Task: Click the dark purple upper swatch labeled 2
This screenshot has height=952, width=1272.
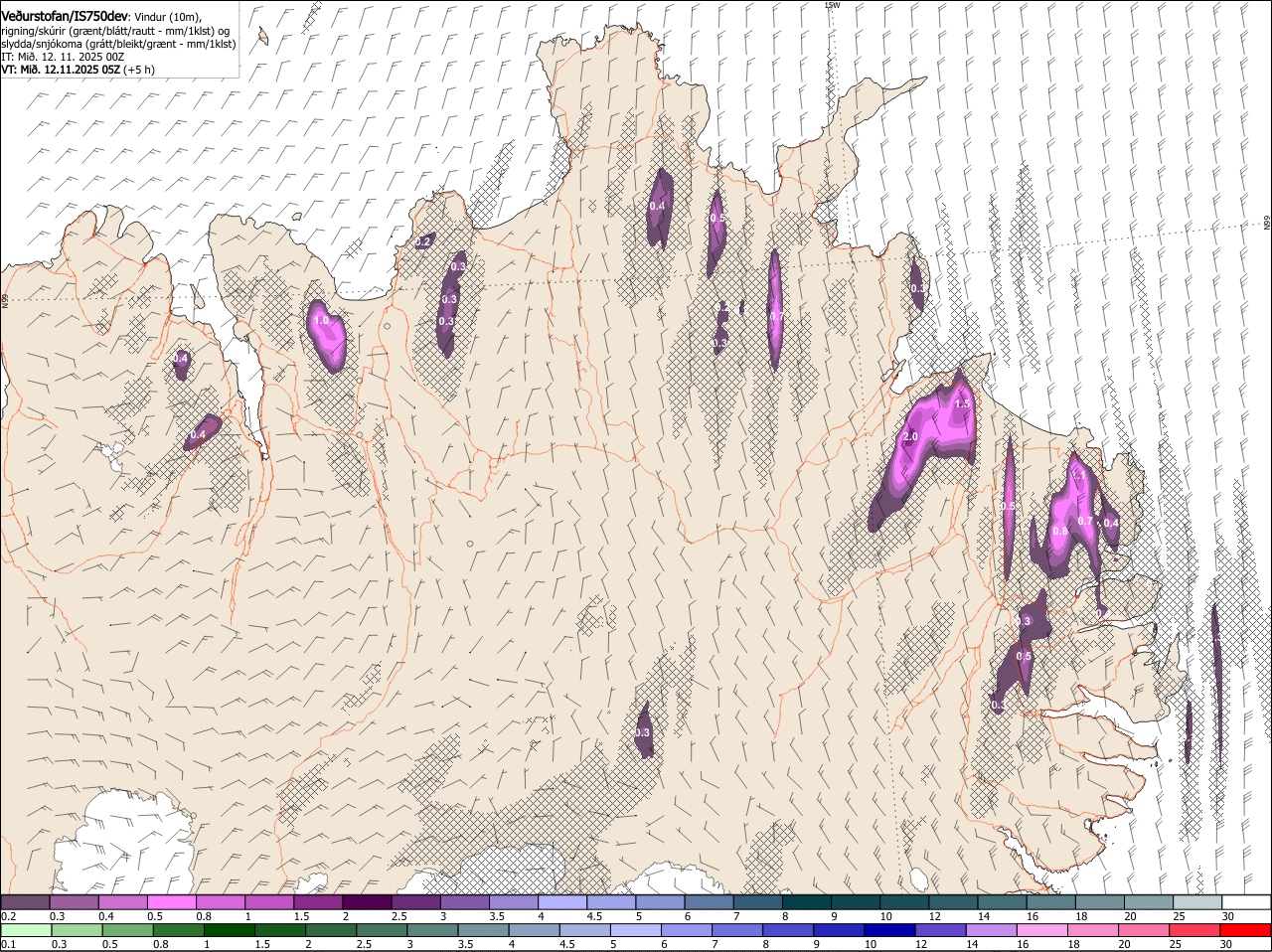Action: (x=367, y=901)
